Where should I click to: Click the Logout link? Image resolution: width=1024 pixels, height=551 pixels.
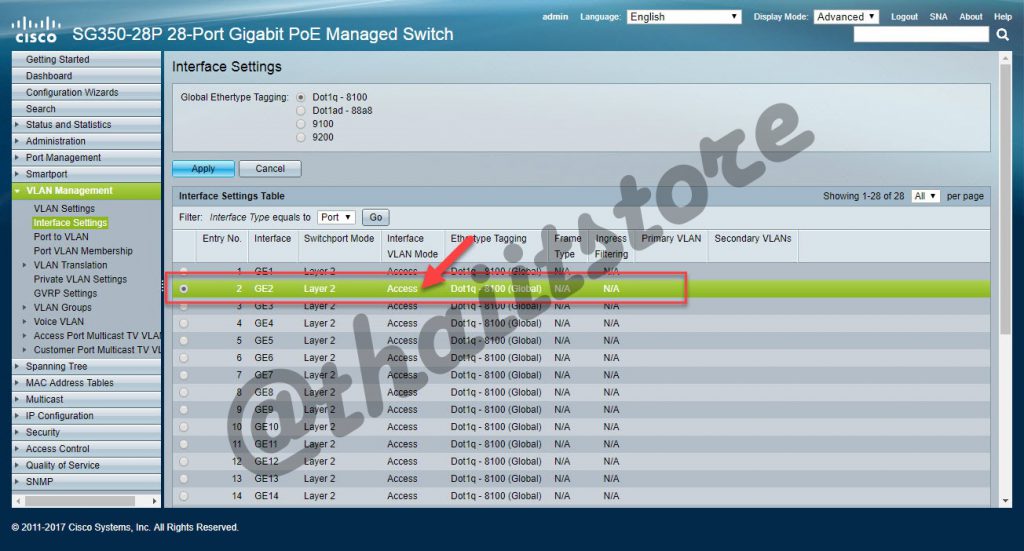tap(904, 17)
